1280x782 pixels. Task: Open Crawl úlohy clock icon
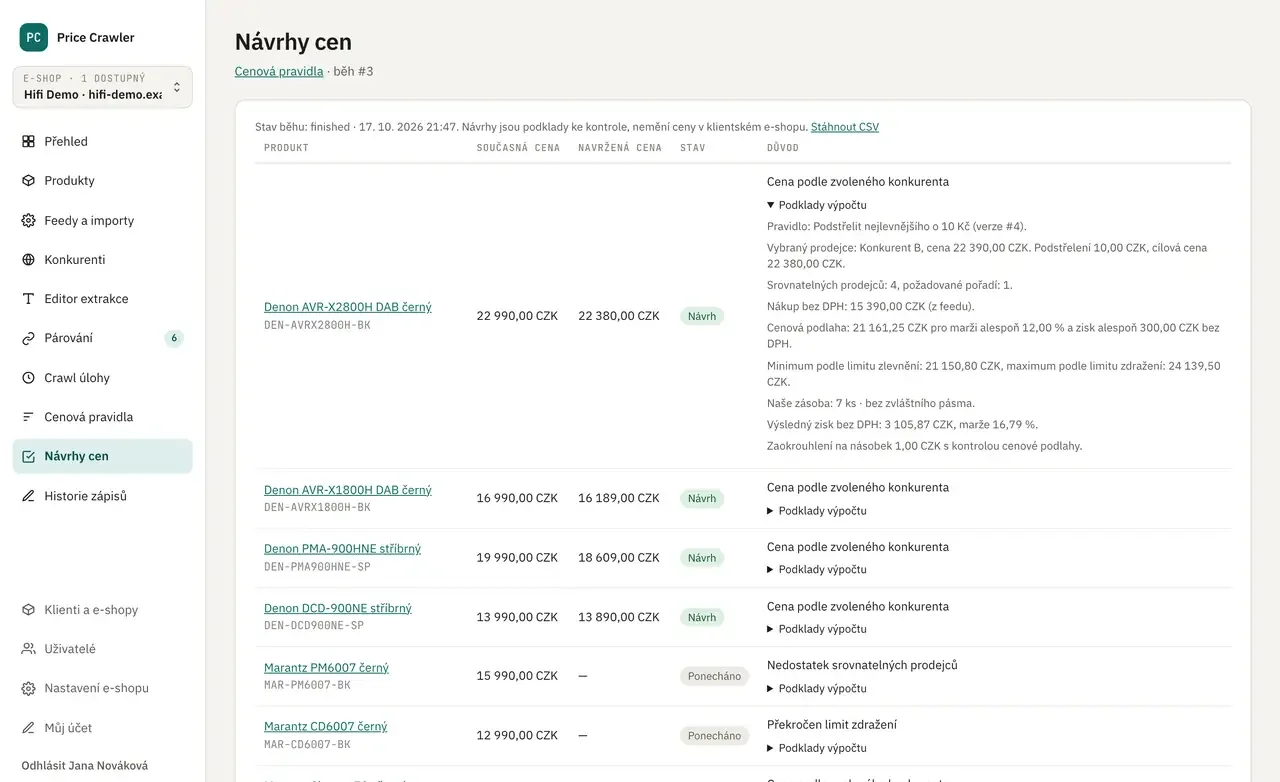[28, 378]
